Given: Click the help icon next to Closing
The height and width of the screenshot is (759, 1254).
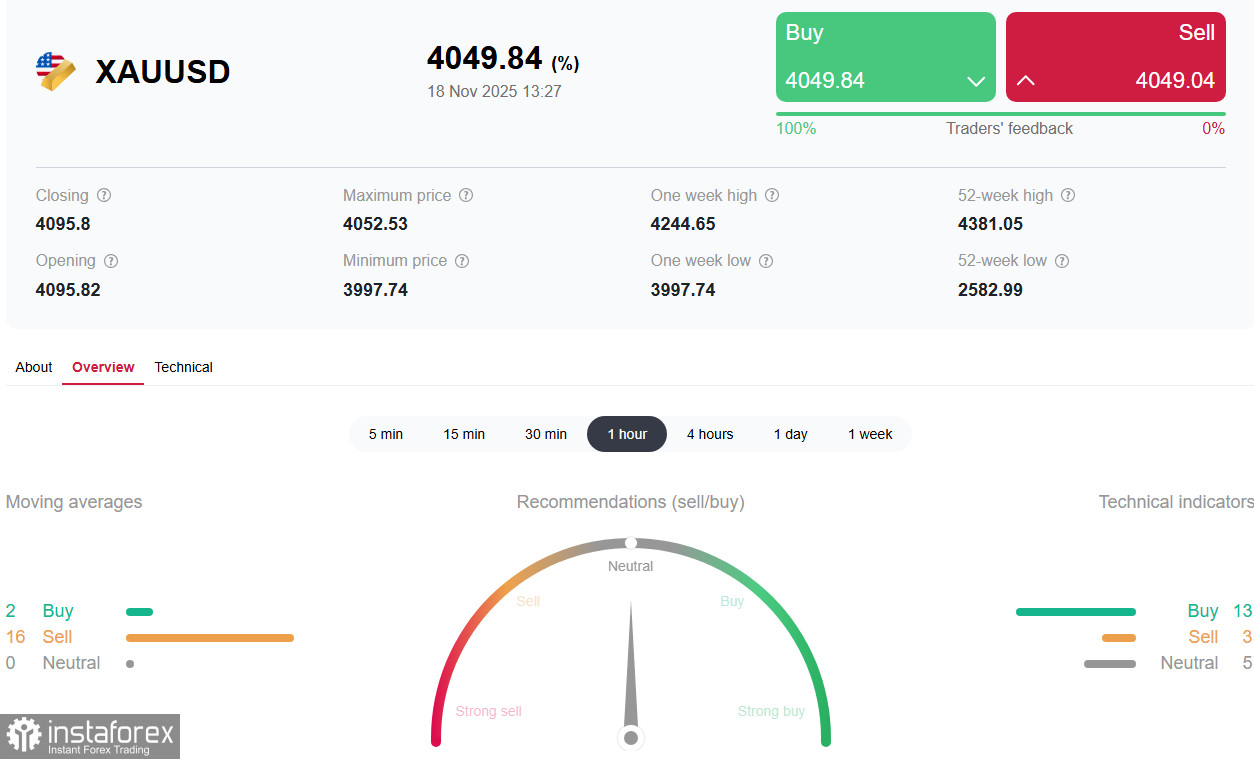Looking at the screenshot, I should click(104, 195).
